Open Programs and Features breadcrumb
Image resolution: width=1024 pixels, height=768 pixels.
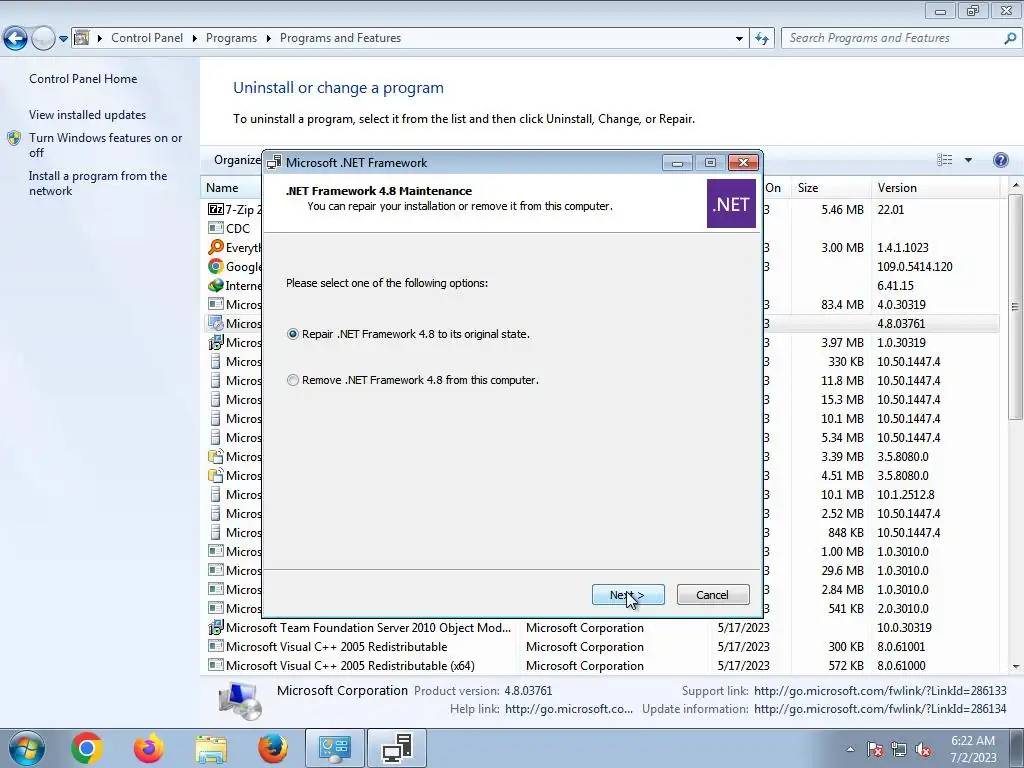(340, 38)
